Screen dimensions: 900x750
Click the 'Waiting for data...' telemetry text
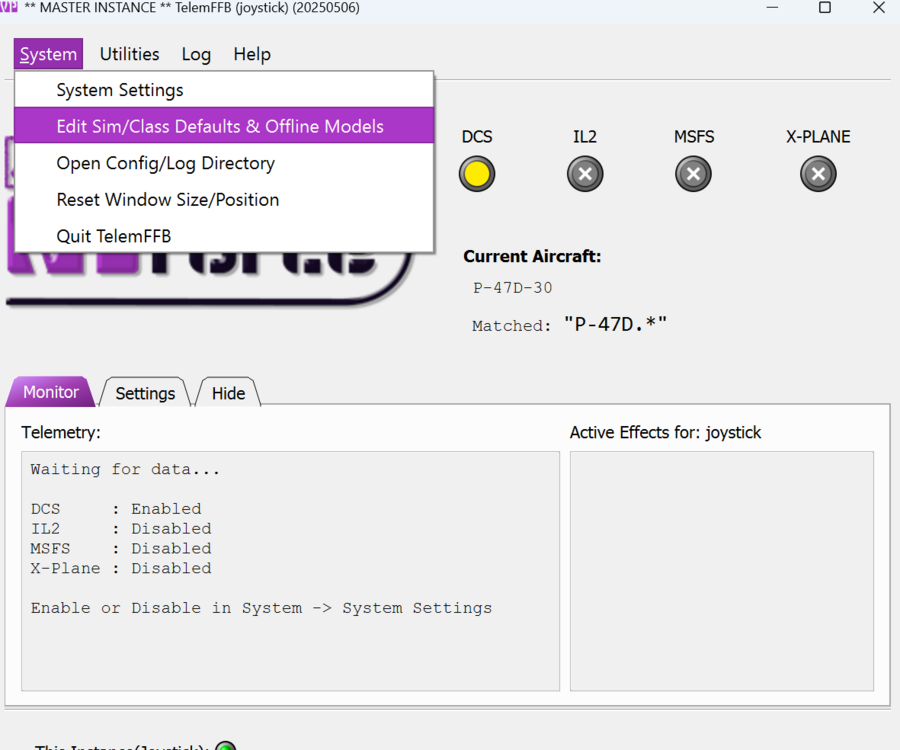[125, 469]
